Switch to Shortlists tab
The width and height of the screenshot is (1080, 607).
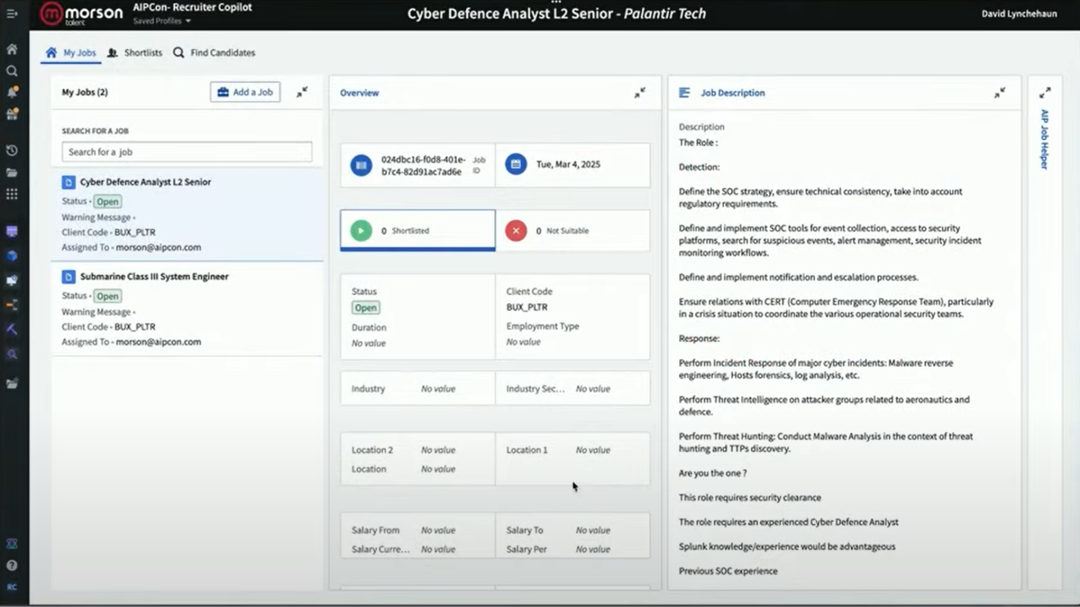[x=135, y=52]
